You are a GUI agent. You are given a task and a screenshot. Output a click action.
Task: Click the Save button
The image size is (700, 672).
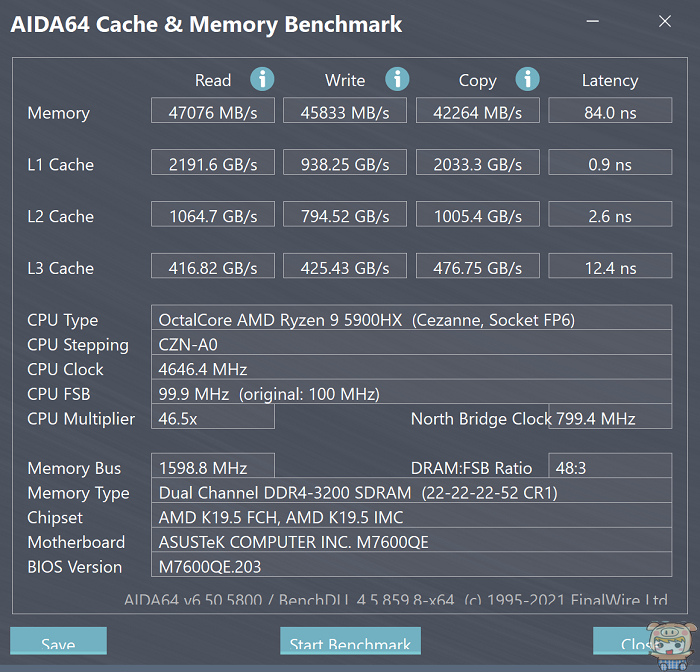58,643
